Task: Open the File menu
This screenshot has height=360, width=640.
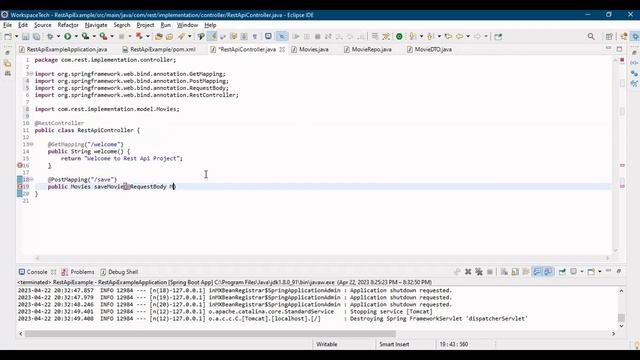Action: click(7, 25)
